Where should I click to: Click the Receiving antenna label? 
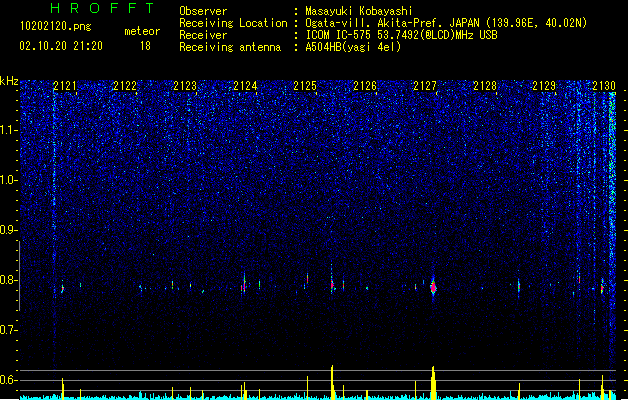(230, 47)
